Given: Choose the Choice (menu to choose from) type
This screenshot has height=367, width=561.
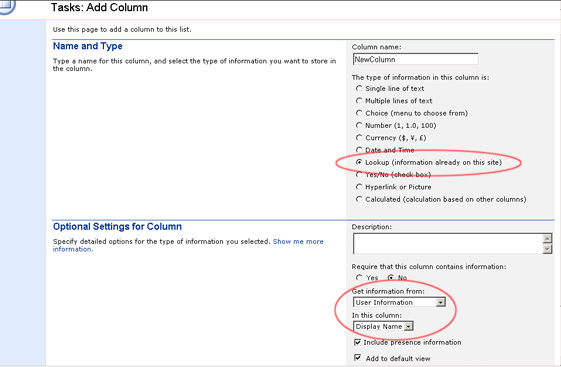Looking at the screenshot, I should [359, 113].
